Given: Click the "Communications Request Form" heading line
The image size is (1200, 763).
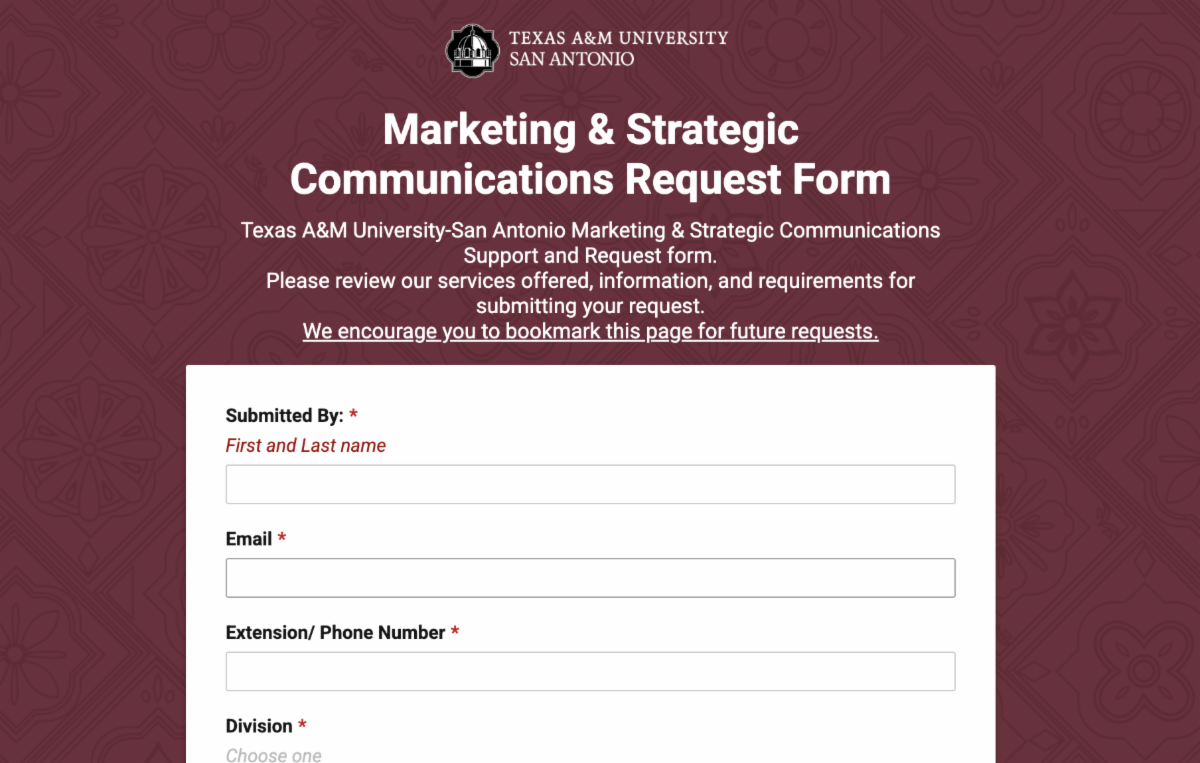Looking at the screenshot, I should (x=590, y=180).
